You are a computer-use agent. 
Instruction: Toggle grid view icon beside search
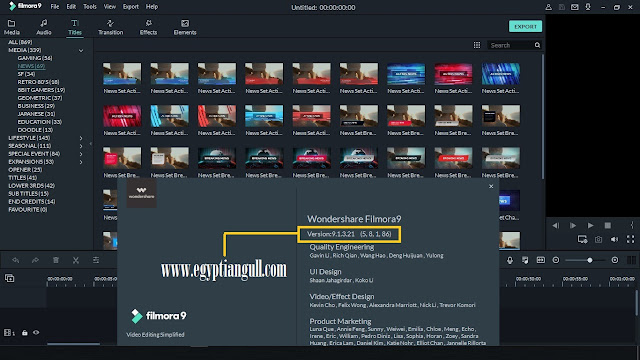tap(477, 45)
